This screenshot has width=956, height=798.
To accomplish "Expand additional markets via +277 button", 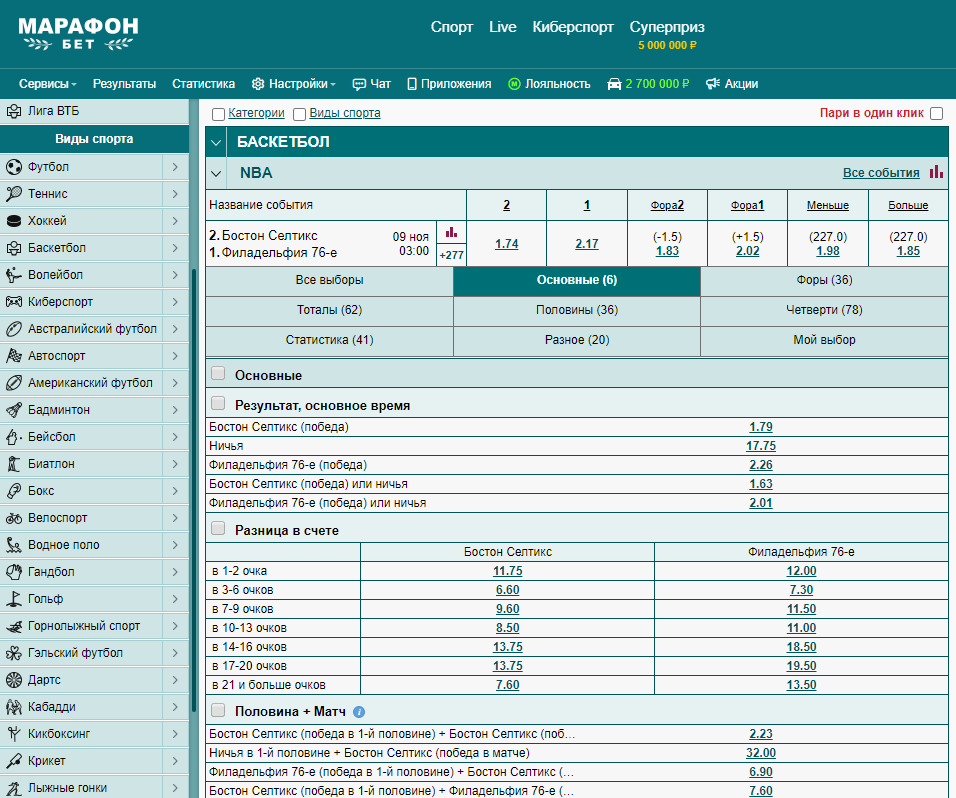I will [451, 255].
